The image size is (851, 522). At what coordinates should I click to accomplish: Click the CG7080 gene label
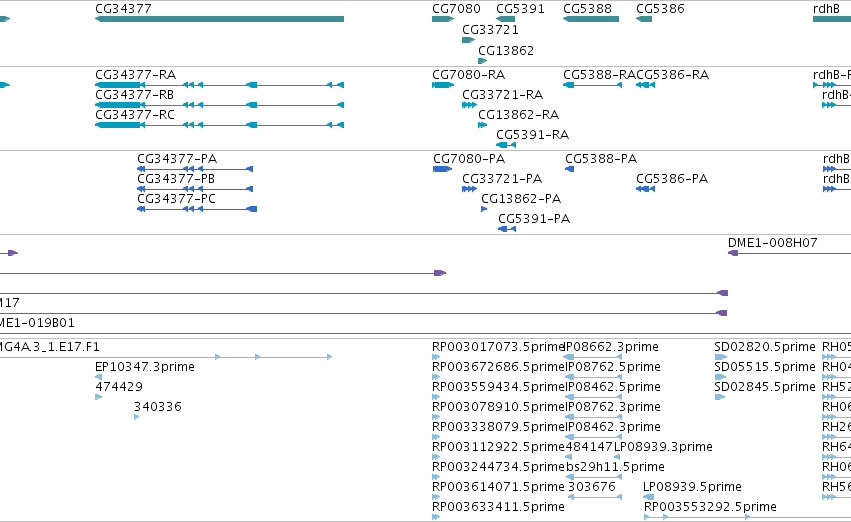coord(456,9)
